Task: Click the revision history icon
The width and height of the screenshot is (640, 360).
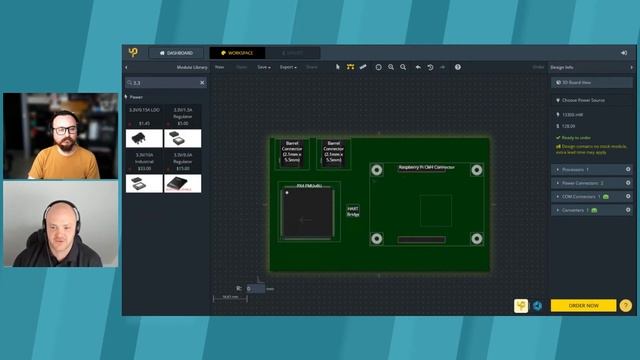Action: (430, 67)
